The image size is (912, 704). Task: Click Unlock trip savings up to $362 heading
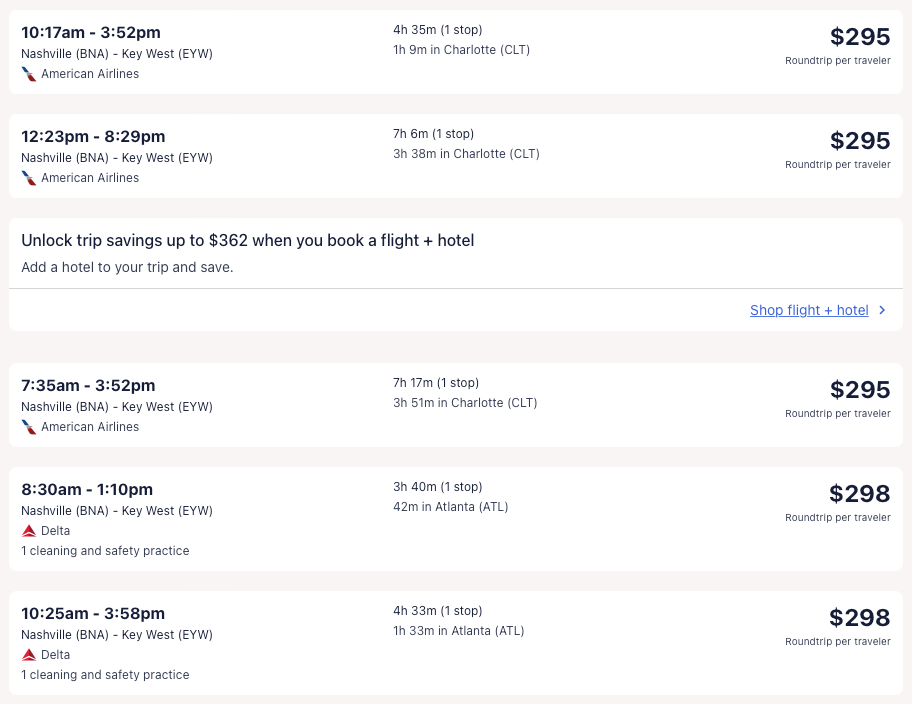pyautogui.click(x=247, y=241)
